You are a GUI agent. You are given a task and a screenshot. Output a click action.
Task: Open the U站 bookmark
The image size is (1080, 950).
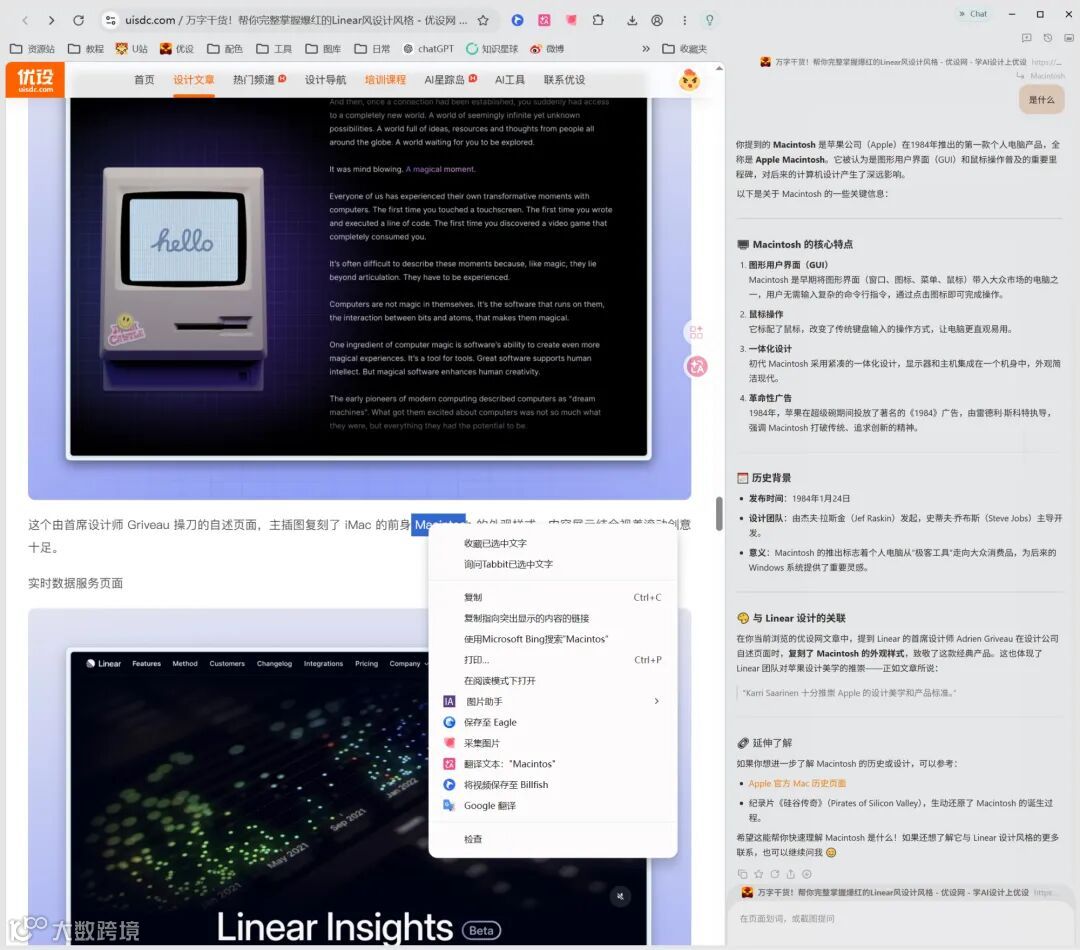pos(132,49)
